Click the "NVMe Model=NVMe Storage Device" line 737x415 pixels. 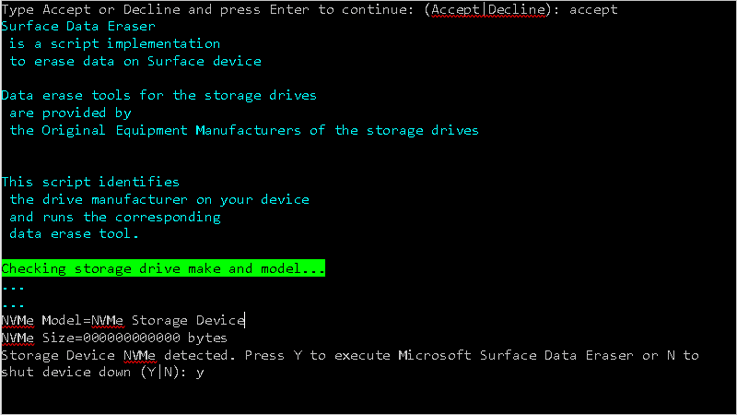click(x=122, y=320)
